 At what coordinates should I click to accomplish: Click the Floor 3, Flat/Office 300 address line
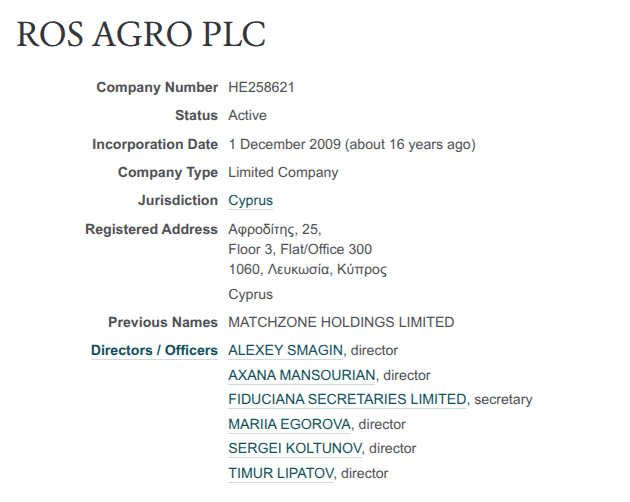point(300,250)
